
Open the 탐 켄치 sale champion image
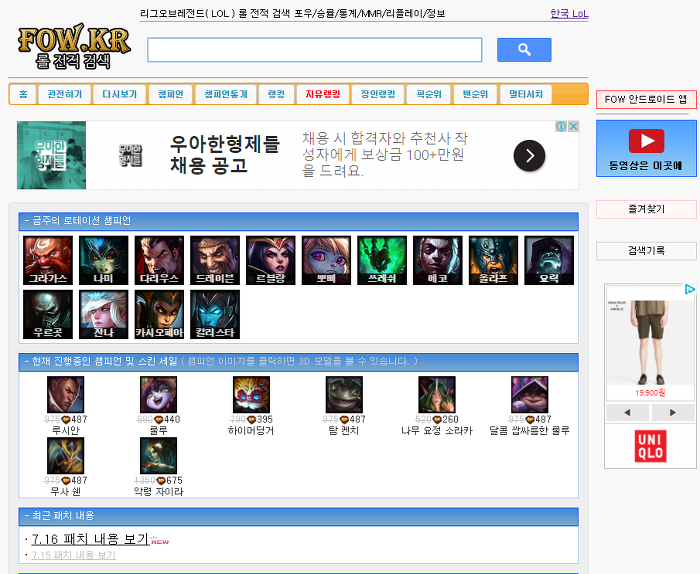pyautogui.click(x=344, y=395)
